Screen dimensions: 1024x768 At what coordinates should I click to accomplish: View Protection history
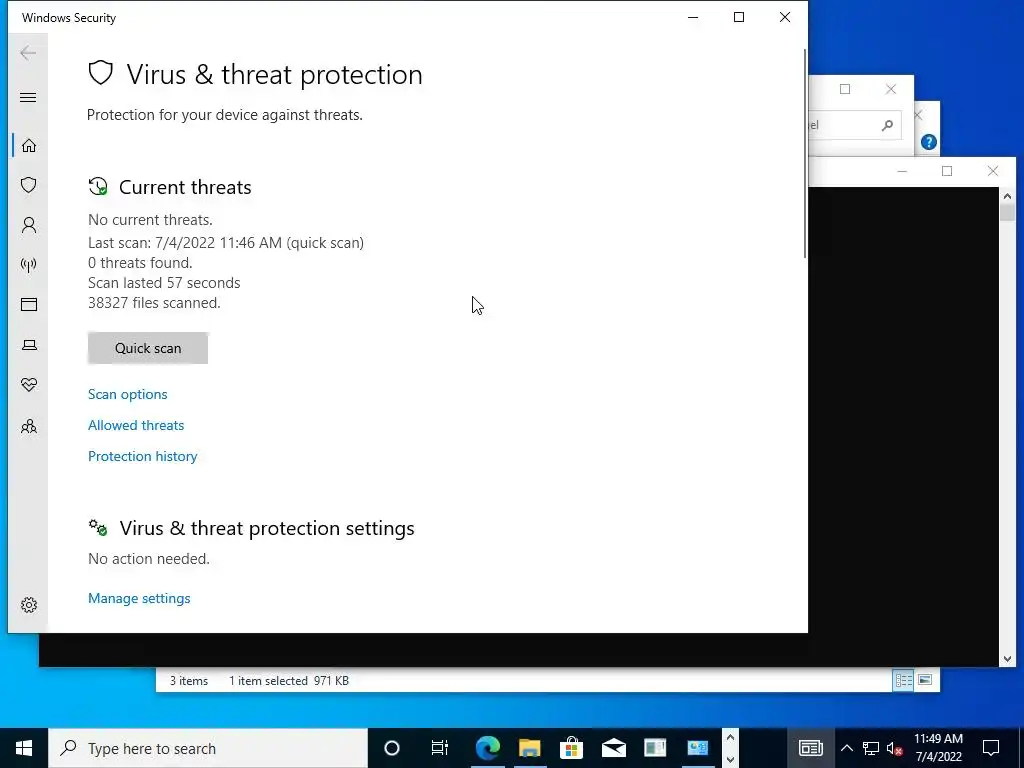point(143,456)
